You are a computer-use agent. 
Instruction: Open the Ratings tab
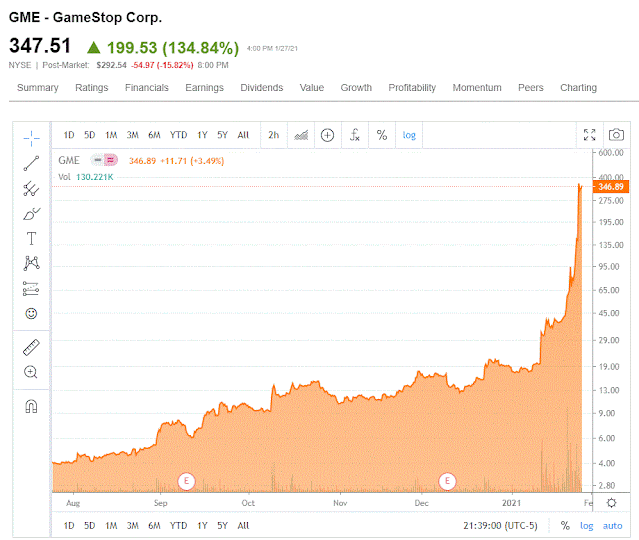point(92,88)
